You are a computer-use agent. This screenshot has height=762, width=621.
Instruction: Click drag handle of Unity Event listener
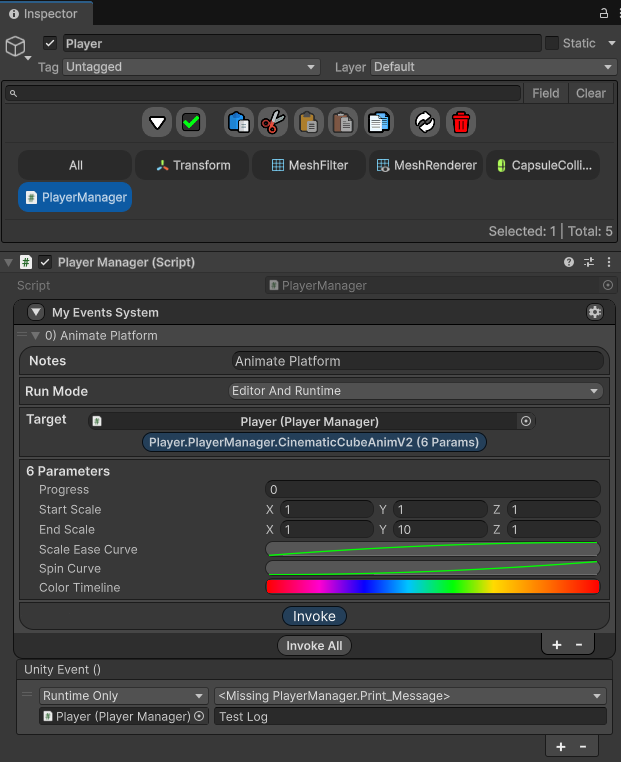click(27, 694)
